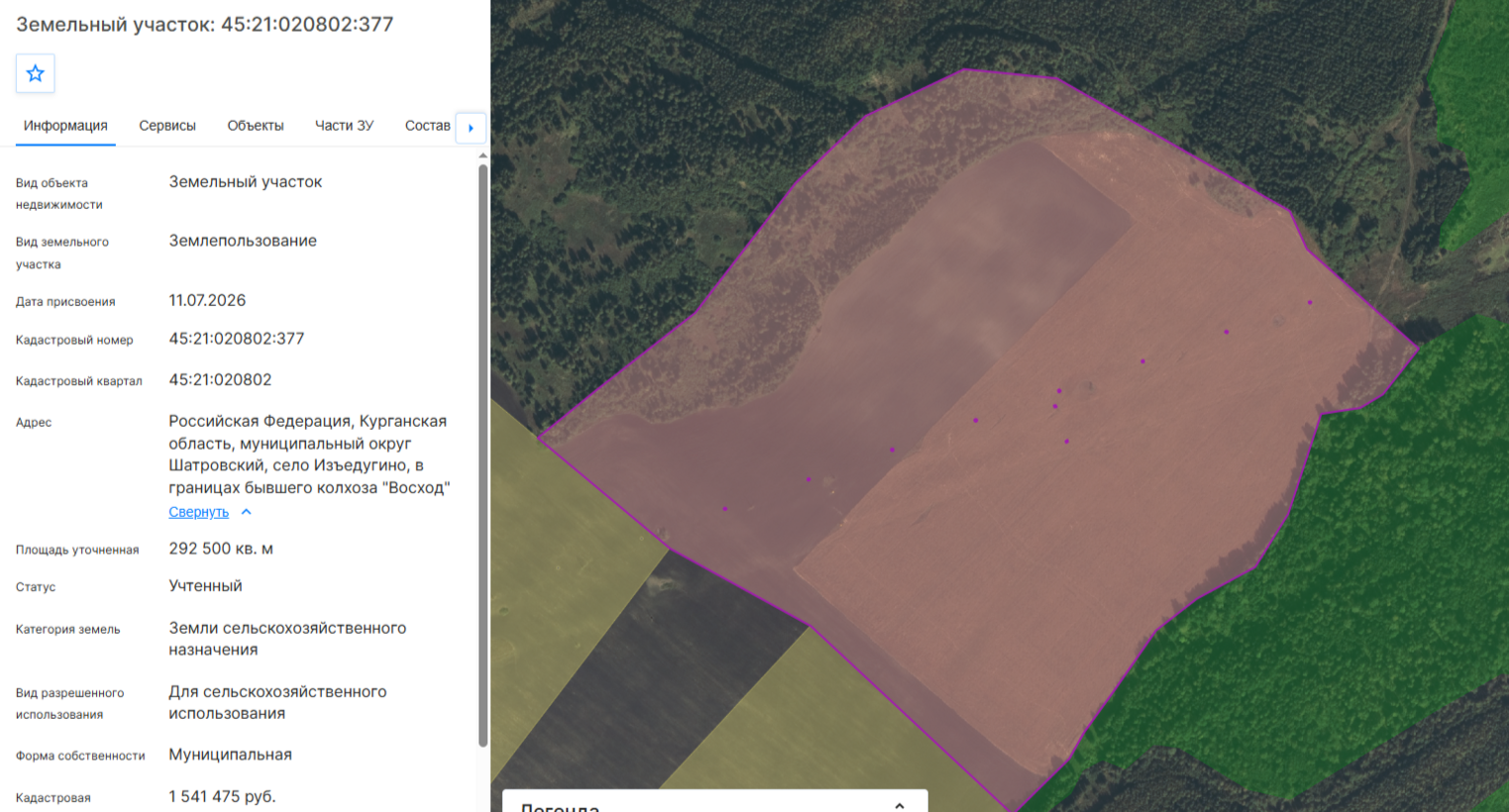The height and width of the screenshot is (812, 1509).
Task: Show more tabs with the right arrow
Action: coord(471,128)
